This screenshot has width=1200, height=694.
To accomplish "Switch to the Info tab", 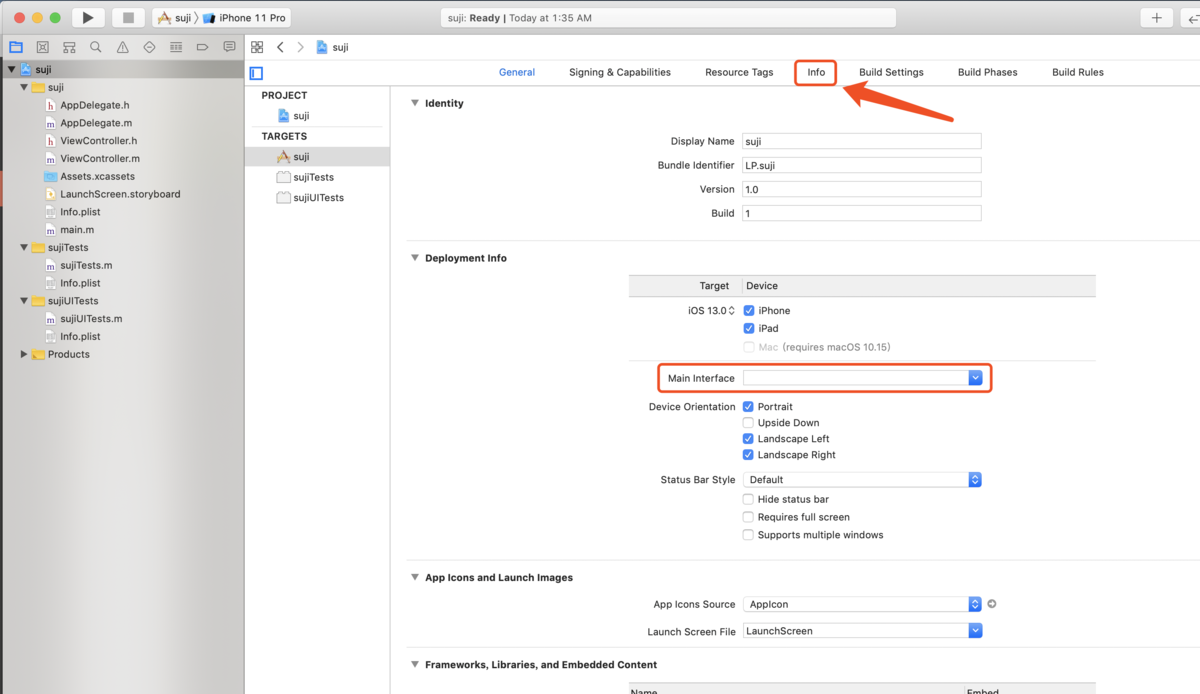I will [816, 73].
